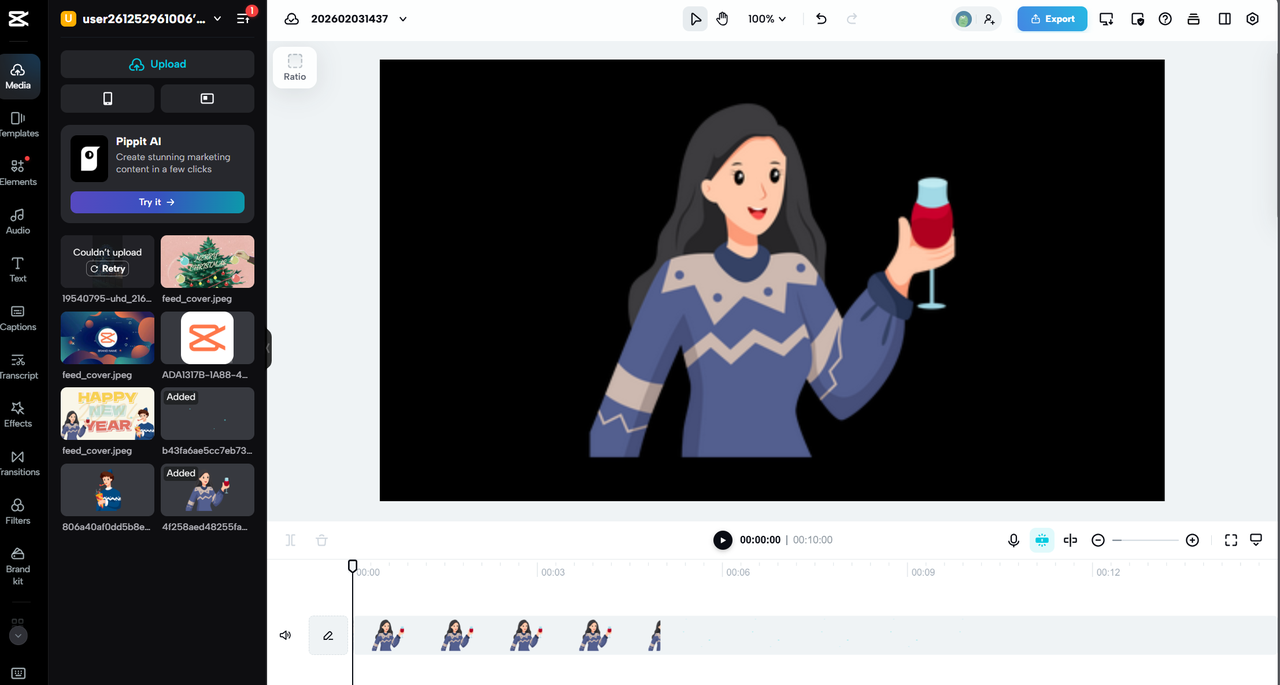
Task: Select the Effects panel icon
Action: tap(17, 414)
